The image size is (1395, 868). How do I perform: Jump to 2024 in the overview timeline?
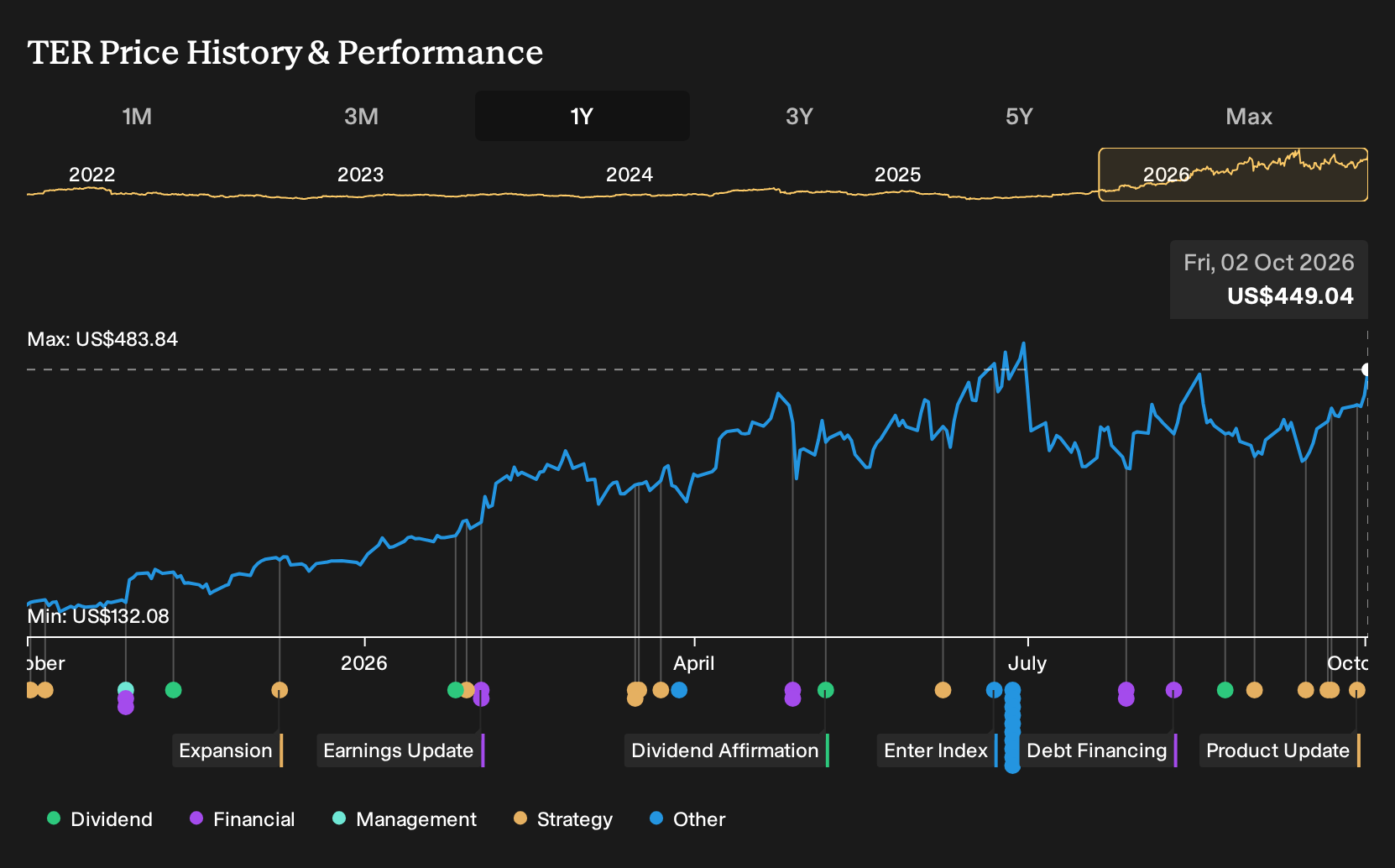point(630,175)
